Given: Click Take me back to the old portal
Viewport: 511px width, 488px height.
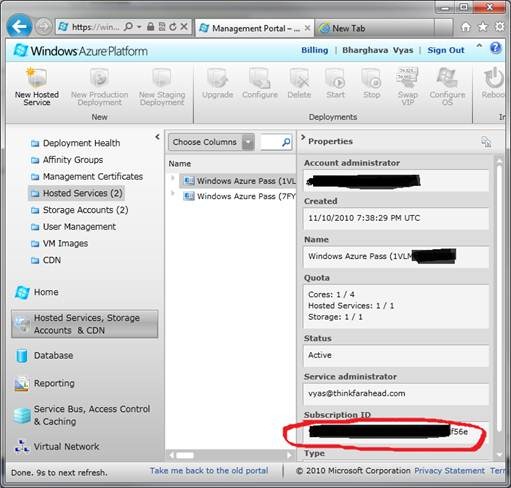Looking at the screenshot, I should (x=209, y=471).
